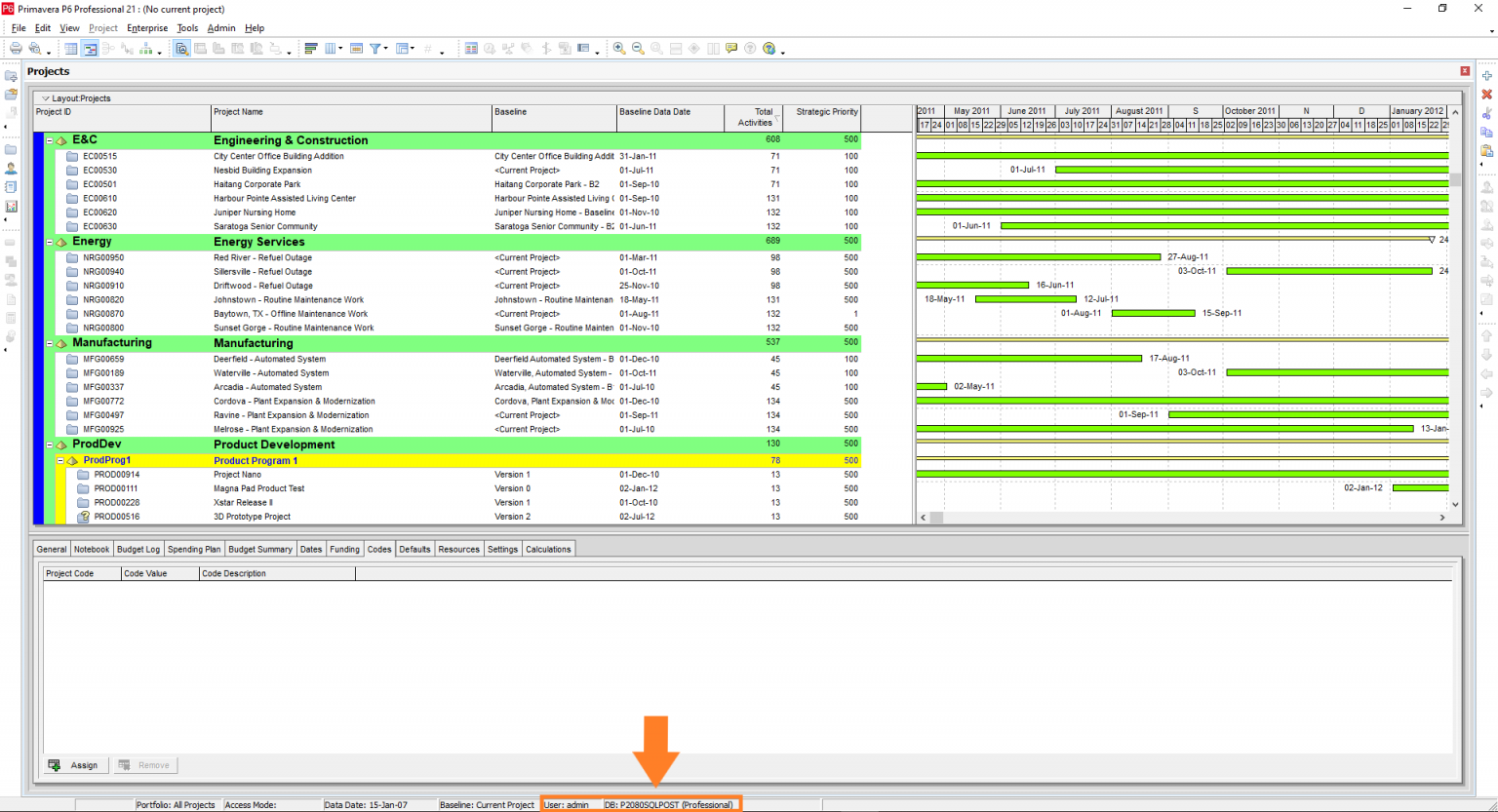Viewport: 1498px width, 812px height.
Task: Open the Resources view from the left sidebar
Action: coord(11,167)
